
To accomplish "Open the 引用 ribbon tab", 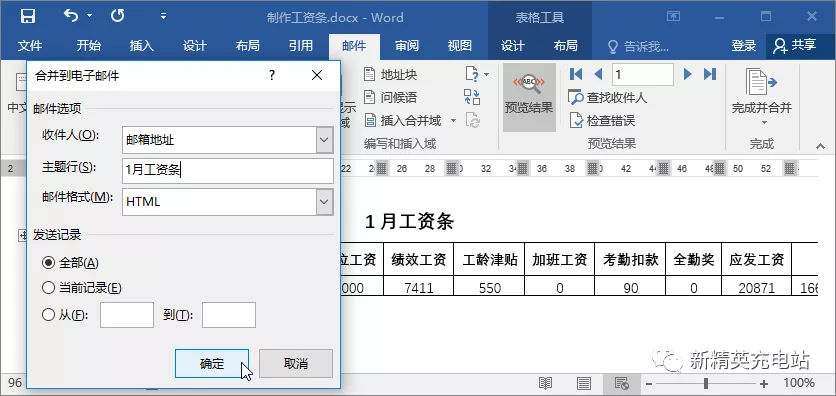I will tap(301, 46).
